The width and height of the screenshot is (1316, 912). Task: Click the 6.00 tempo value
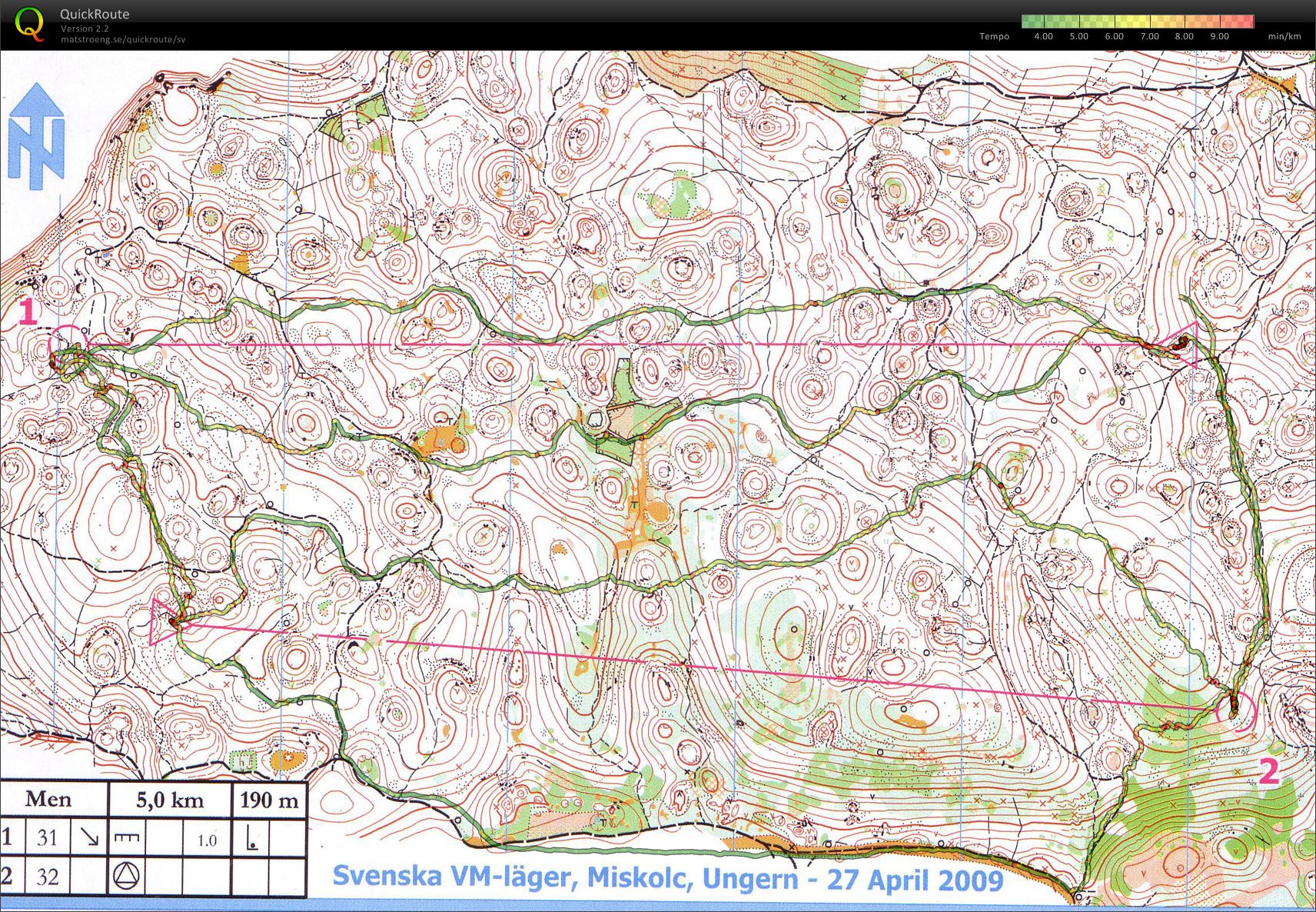1114,36
